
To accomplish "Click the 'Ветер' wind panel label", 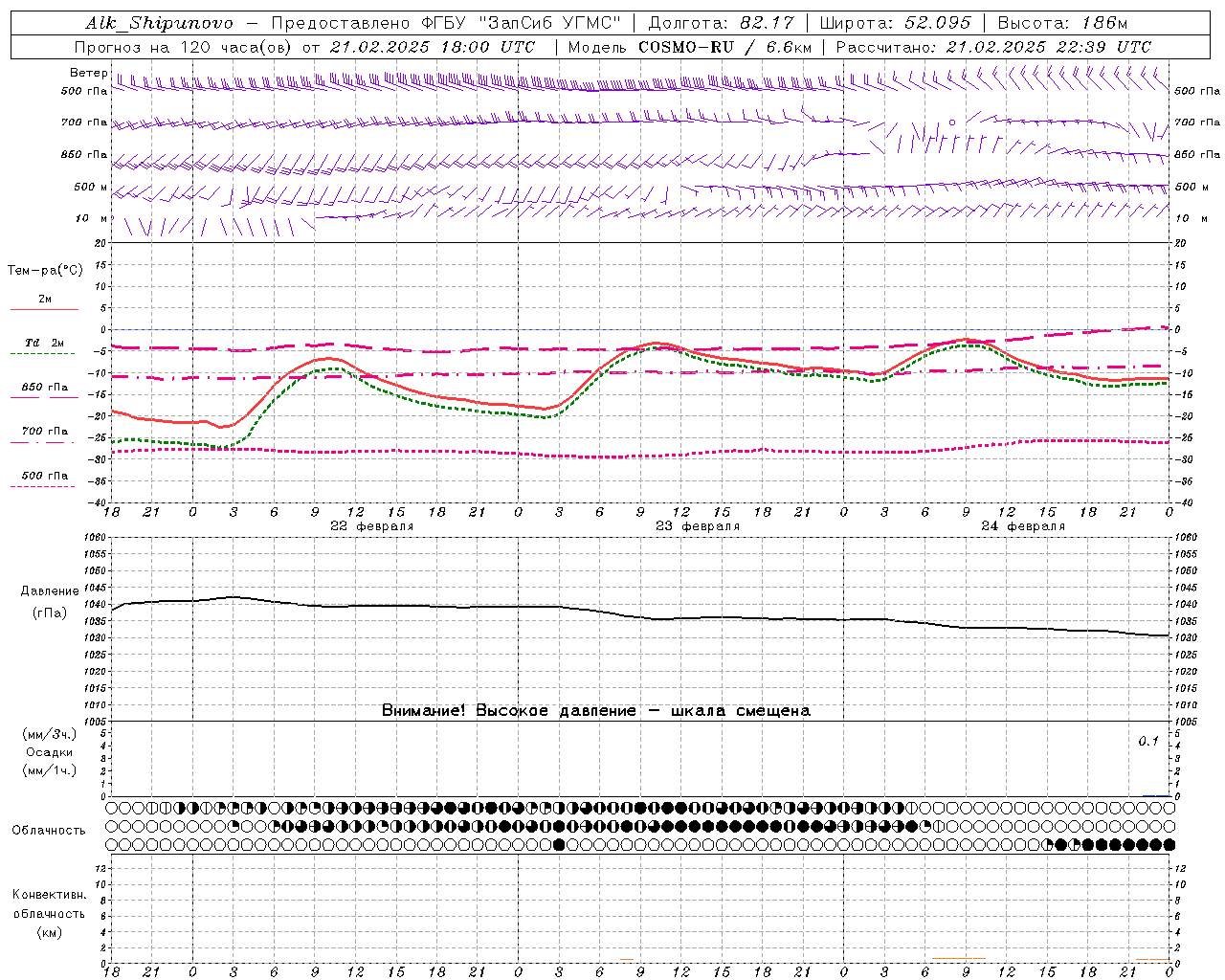I will pyautogui.click(x=88, y=73).
